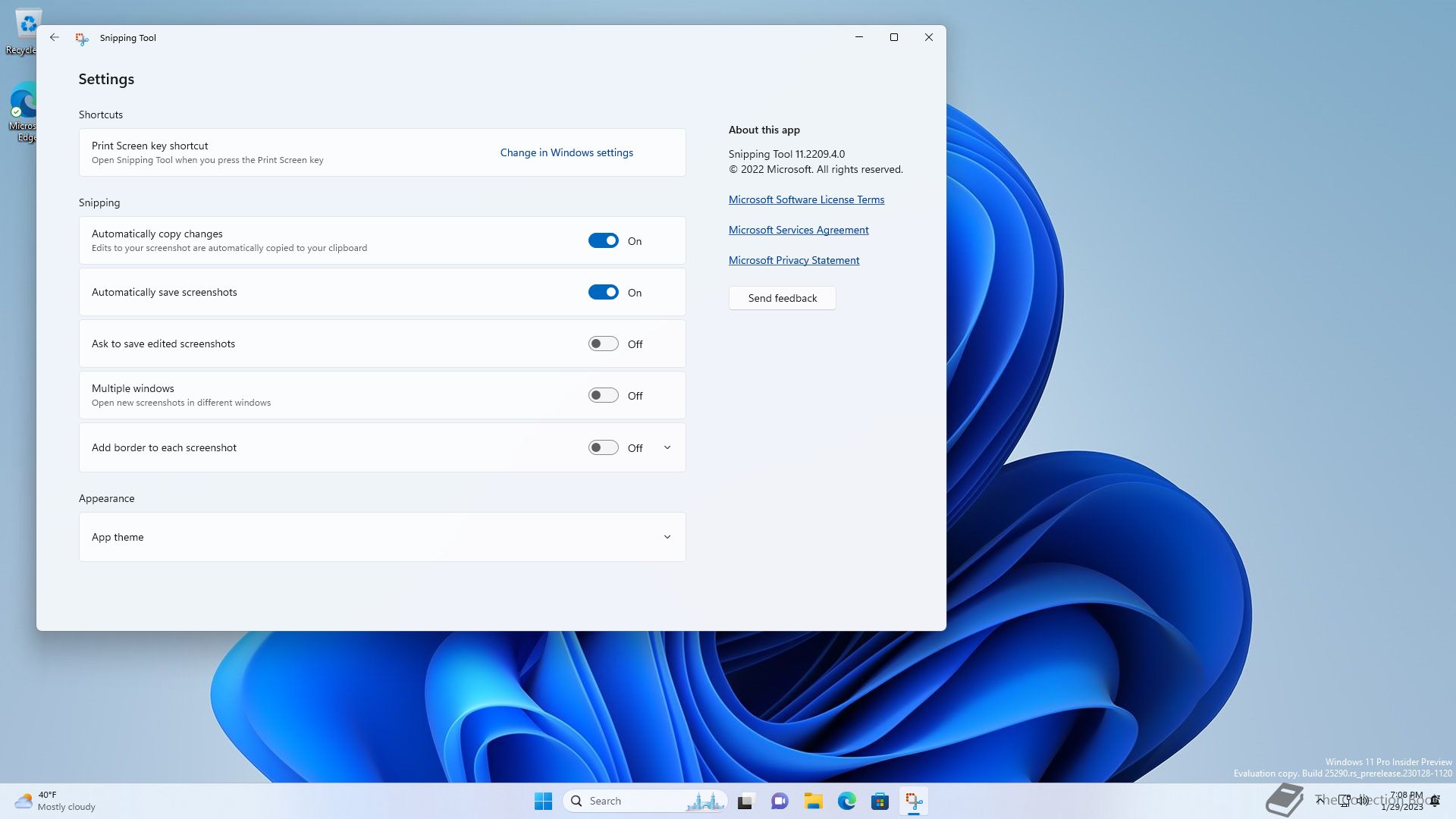Screen dimensions: 1456x819
Task: Turn off Automatically copy changes toggle
Action: click(603, 240)
